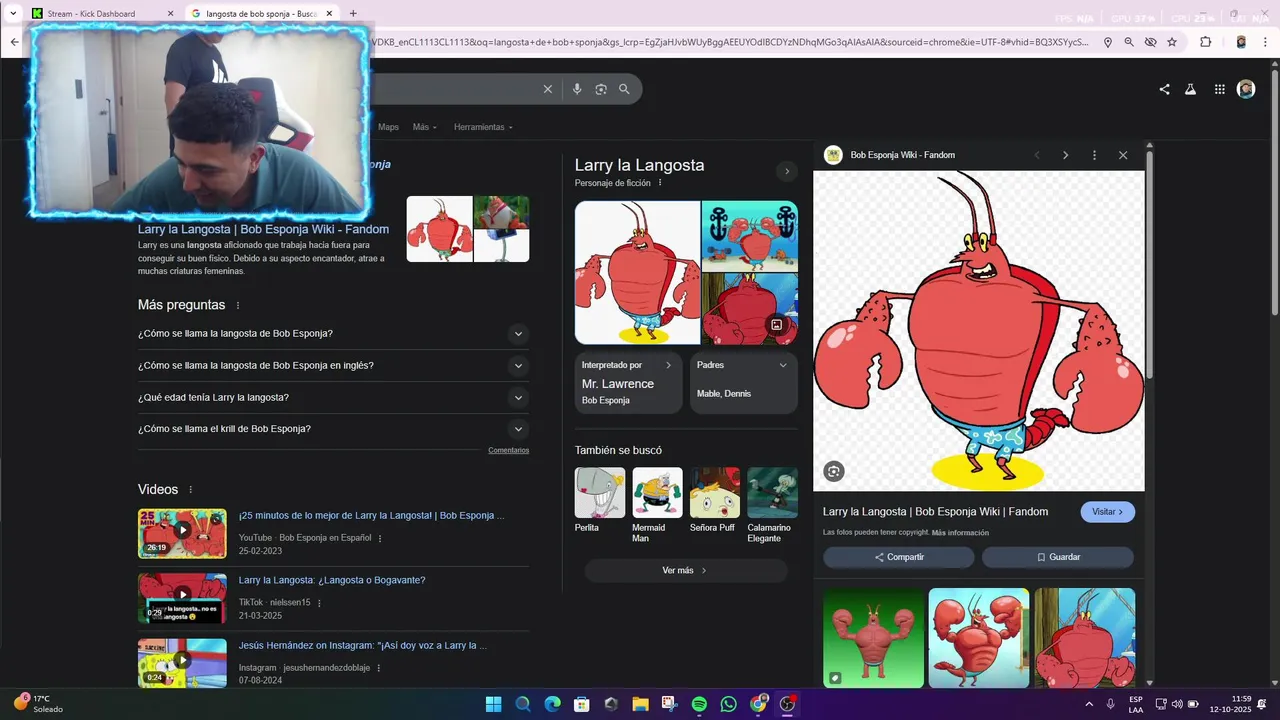Click the Comentarios feedback link
This screenshot has height=720, width=1280.
508,450
